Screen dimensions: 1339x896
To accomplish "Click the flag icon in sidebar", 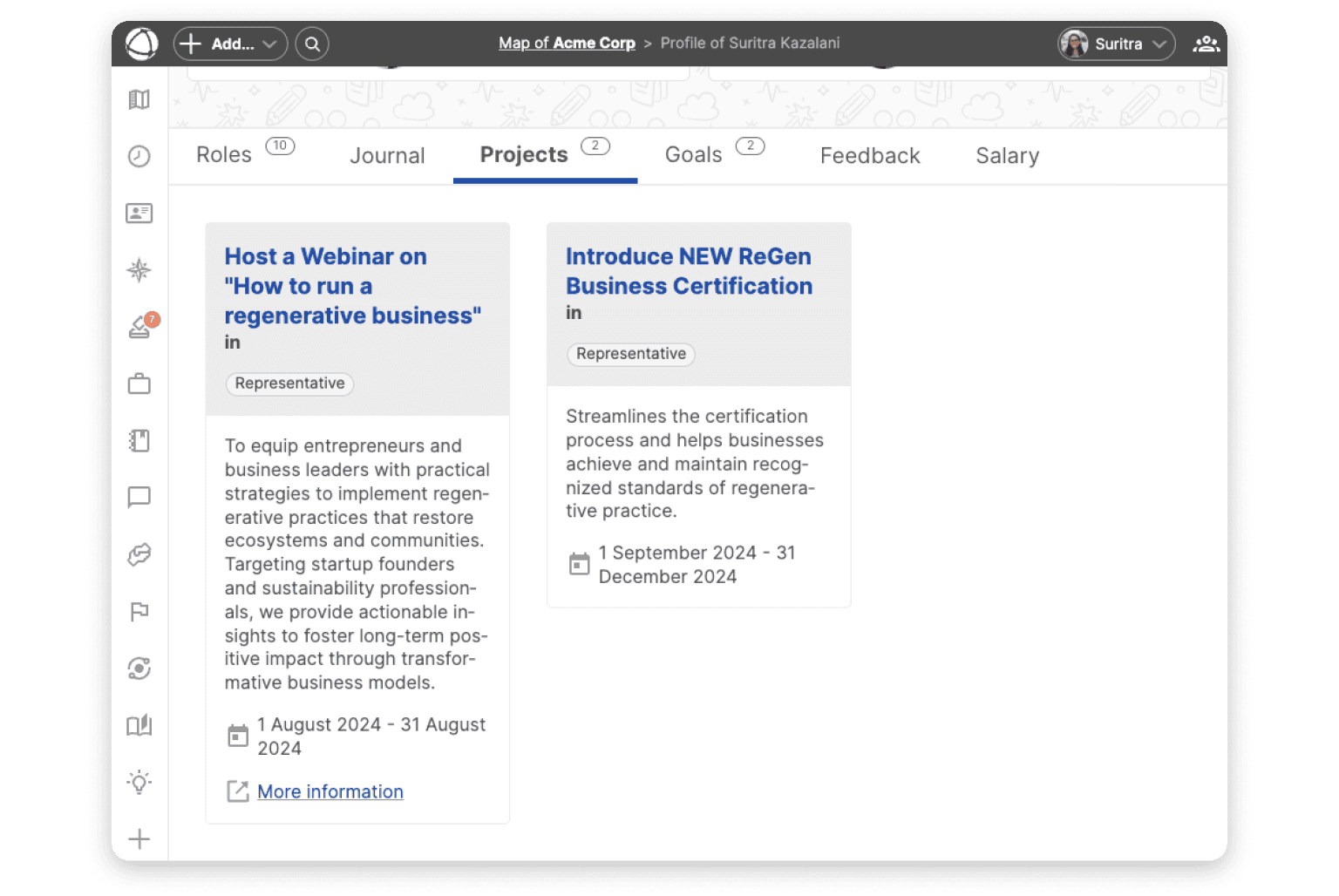I will point(139,611).
